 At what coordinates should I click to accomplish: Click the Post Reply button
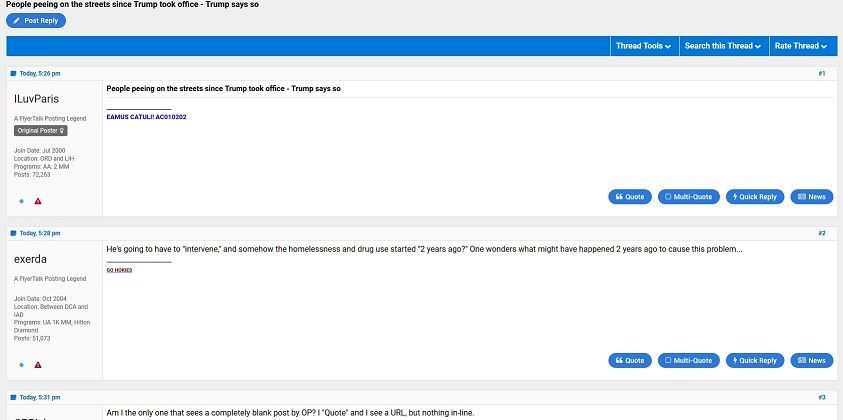click(x=36, y=20)
